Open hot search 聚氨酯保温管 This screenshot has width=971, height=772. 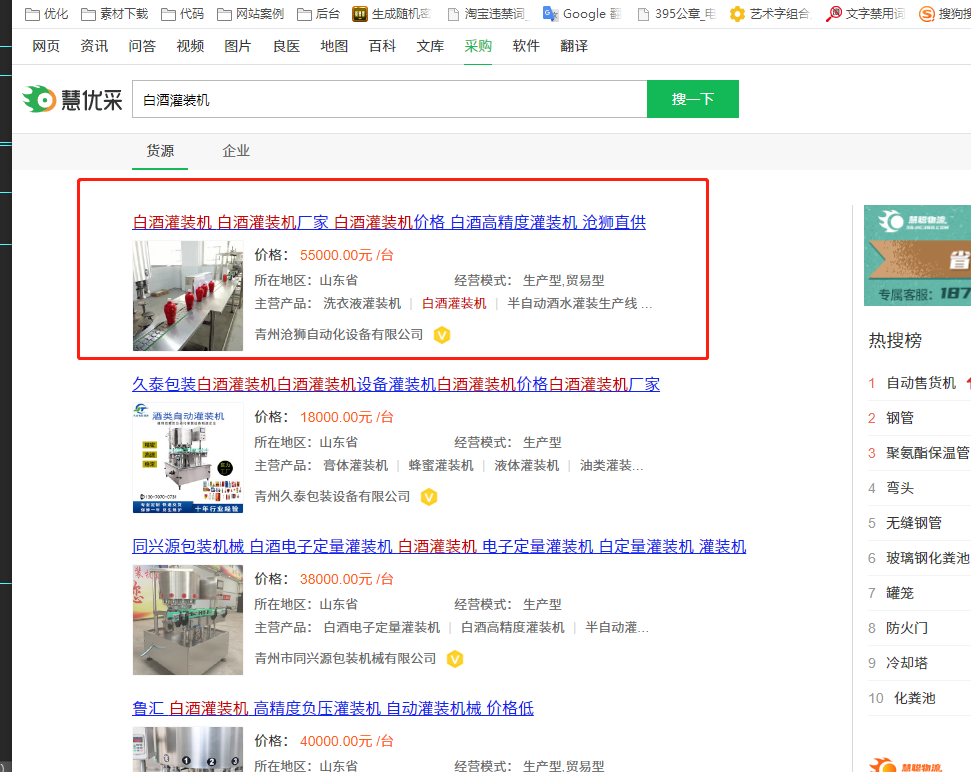click(928, 453)
